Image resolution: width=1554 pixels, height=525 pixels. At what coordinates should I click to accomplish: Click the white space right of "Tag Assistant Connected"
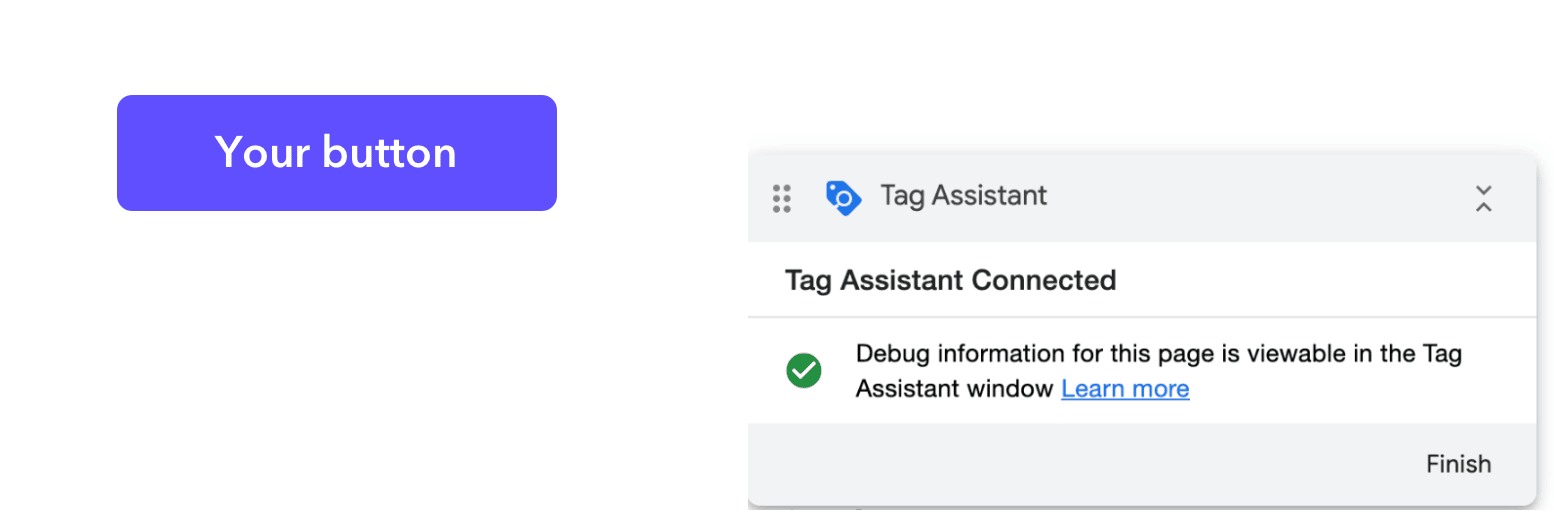pyautogui.click(x=1320, y=280)
